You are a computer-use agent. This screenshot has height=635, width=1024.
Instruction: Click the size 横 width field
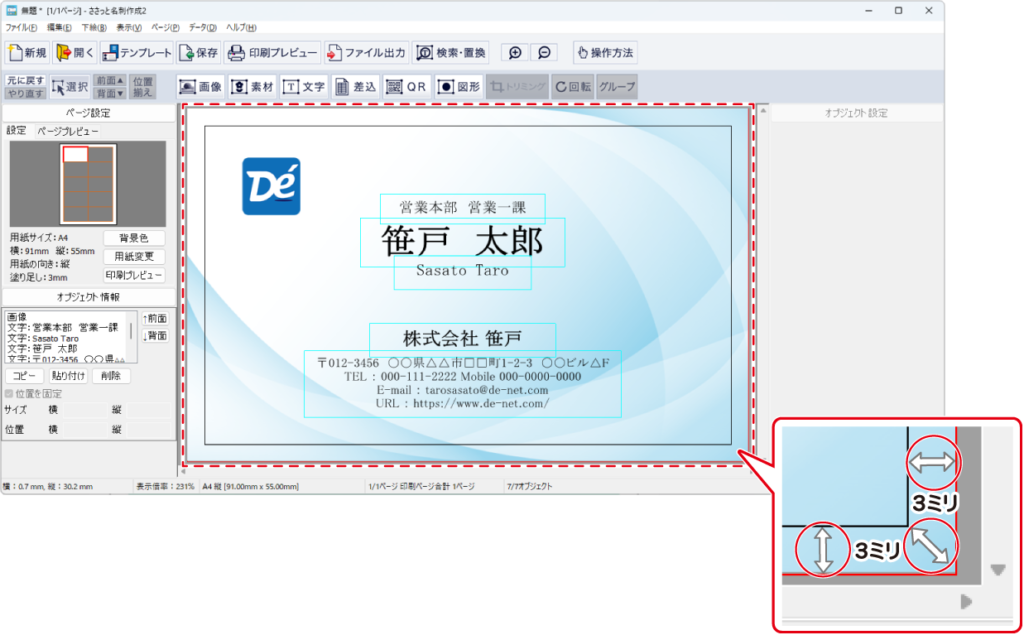point(83,410)
